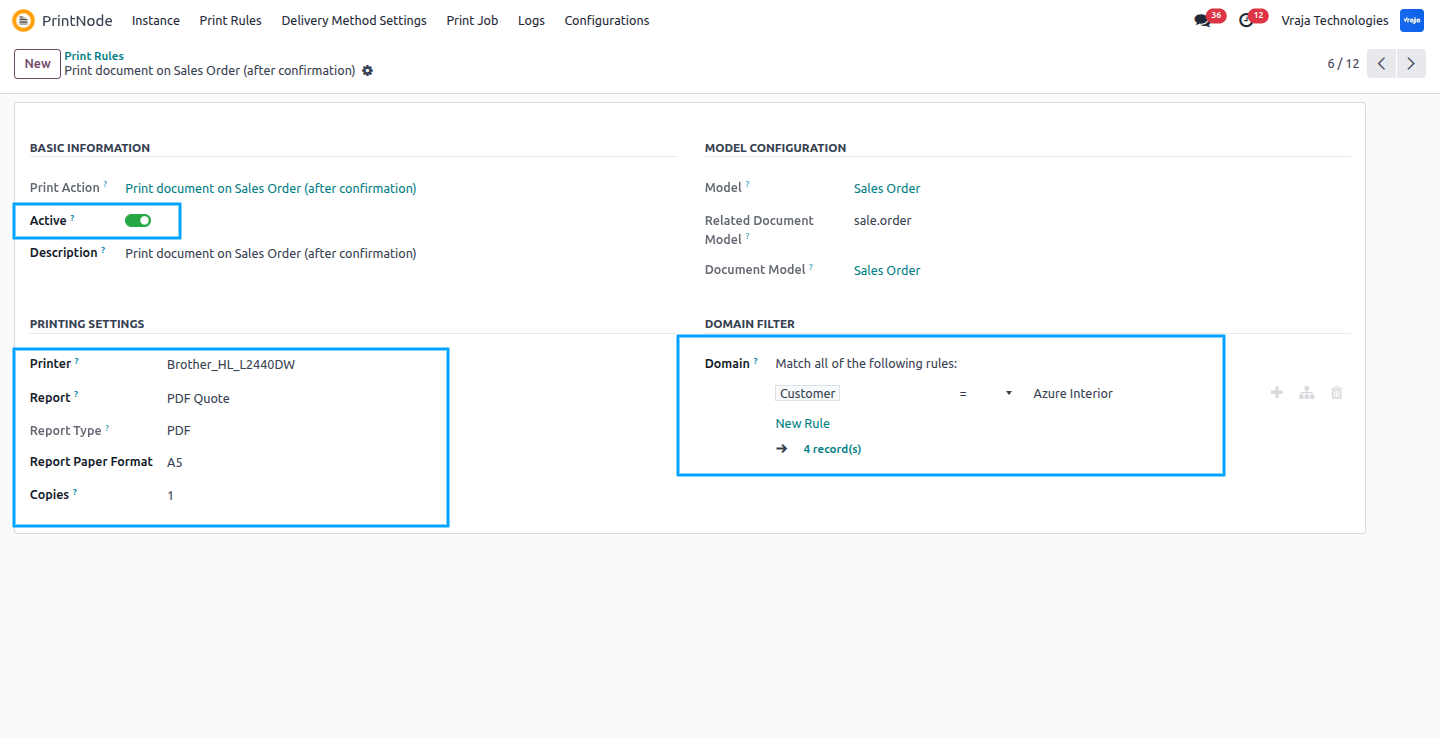1440x738 pixels.
Task: Open the Print Rules menu
Action: click(231, 20)
